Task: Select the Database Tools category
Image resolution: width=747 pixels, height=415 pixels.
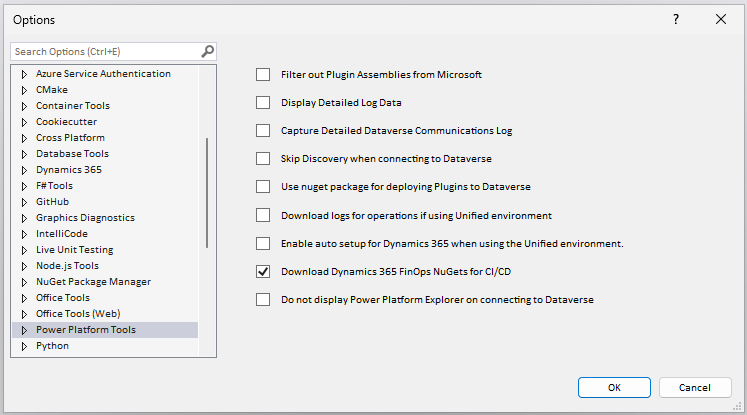Action: (72, 153)
